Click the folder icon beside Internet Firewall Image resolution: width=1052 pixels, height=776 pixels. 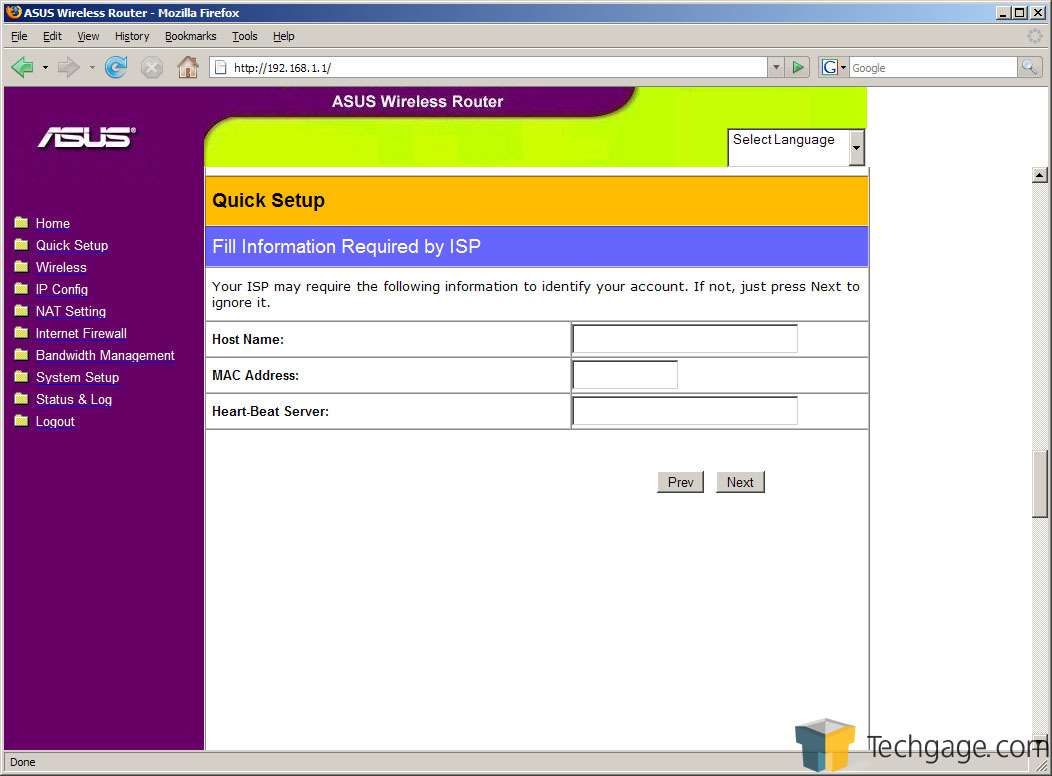point(21,332)
